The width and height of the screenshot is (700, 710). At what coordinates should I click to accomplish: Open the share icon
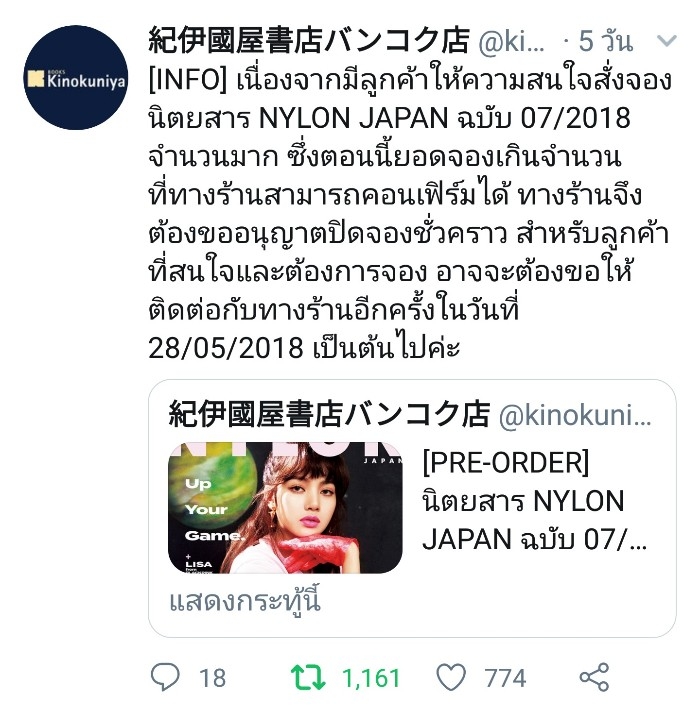pos(594,677)
